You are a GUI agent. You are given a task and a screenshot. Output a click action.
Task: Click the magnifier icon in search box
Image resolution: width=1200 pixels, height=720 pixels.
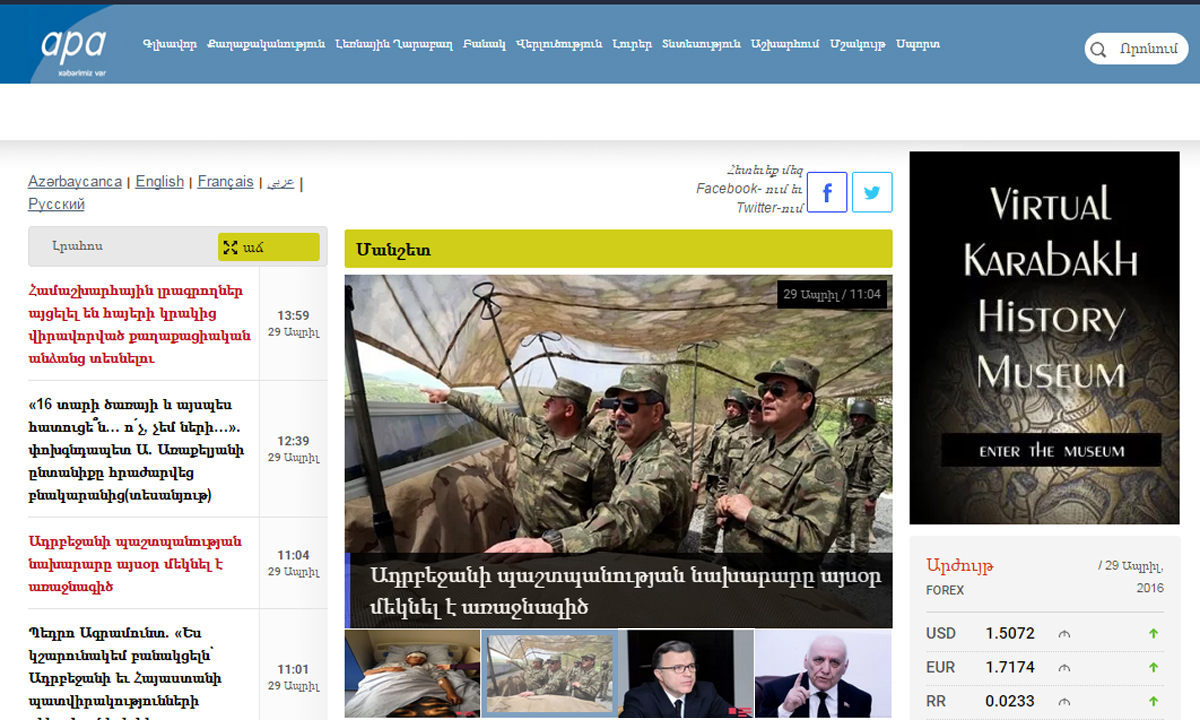pos(1099,50)
